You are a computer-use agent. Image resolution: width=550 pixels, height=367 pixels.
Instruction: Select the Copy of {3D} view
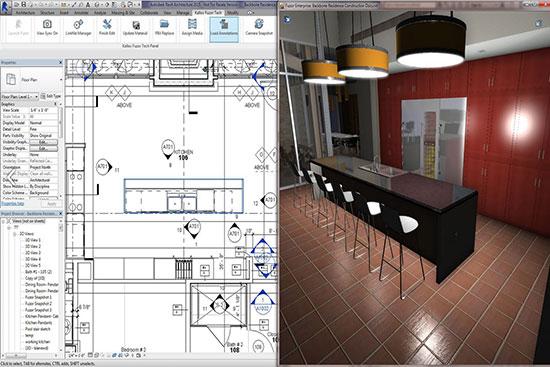point(35,278)
